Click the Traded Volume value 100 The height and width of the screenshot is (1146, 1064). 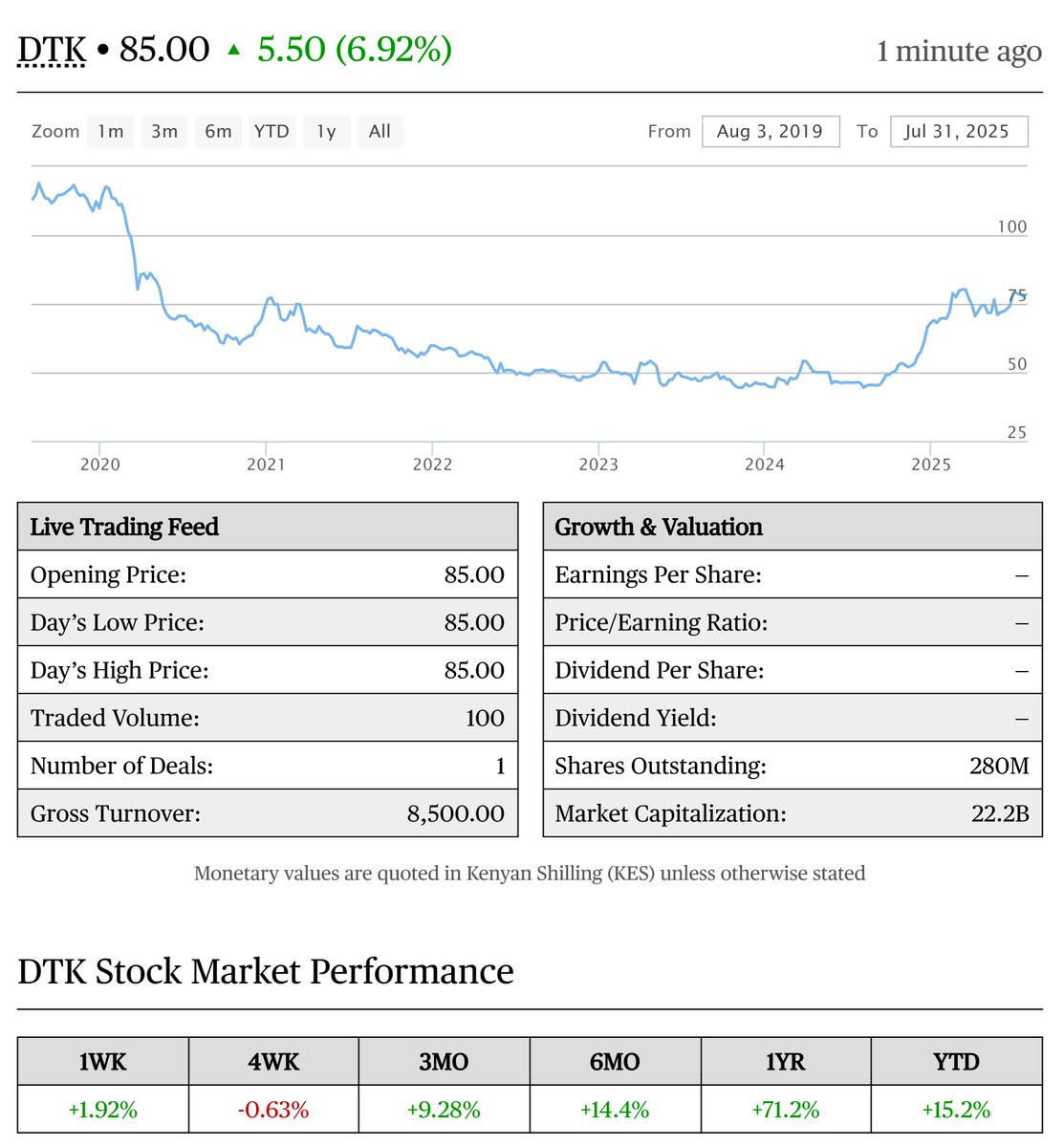pyautogui.click(x=486, y=718)
